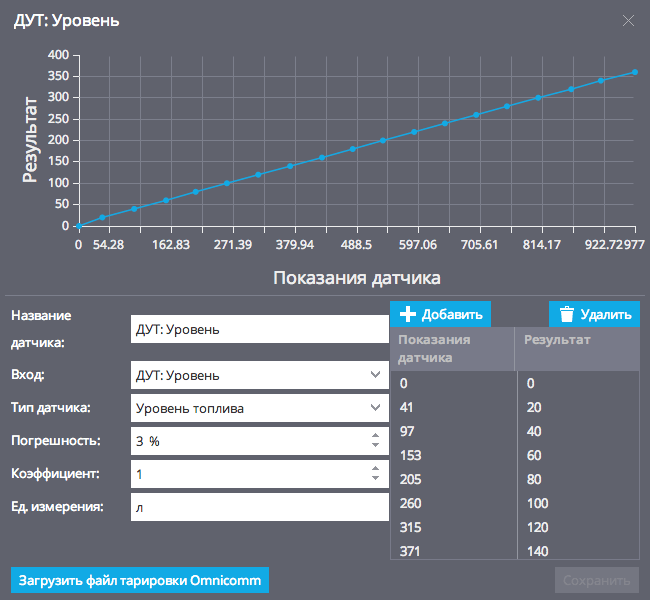Screen dimensions: 650x600
Task: Focus the Название датчика text field
Action: (260, 329)
